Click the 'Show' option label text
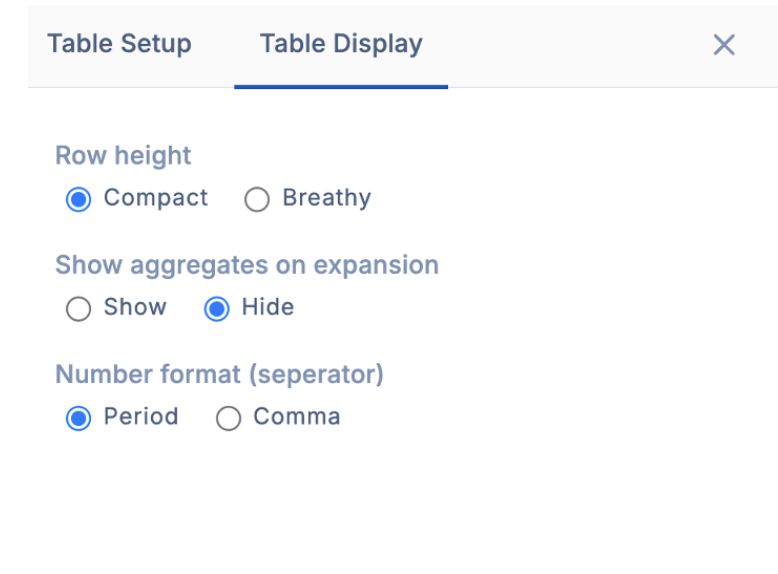The width and height of the screenshot is (778, 574). click(x=135, y=307)
